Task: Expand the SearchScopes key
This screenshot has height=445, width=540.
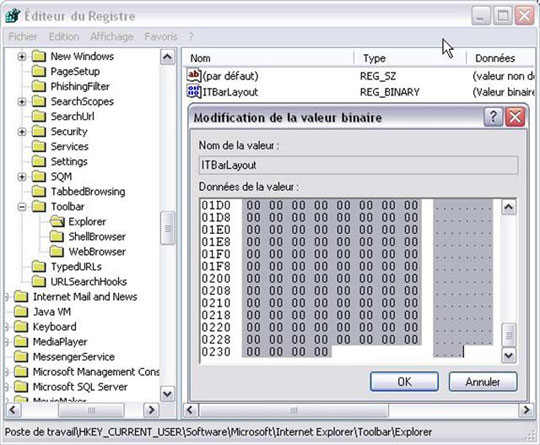Action: (22, 102)
